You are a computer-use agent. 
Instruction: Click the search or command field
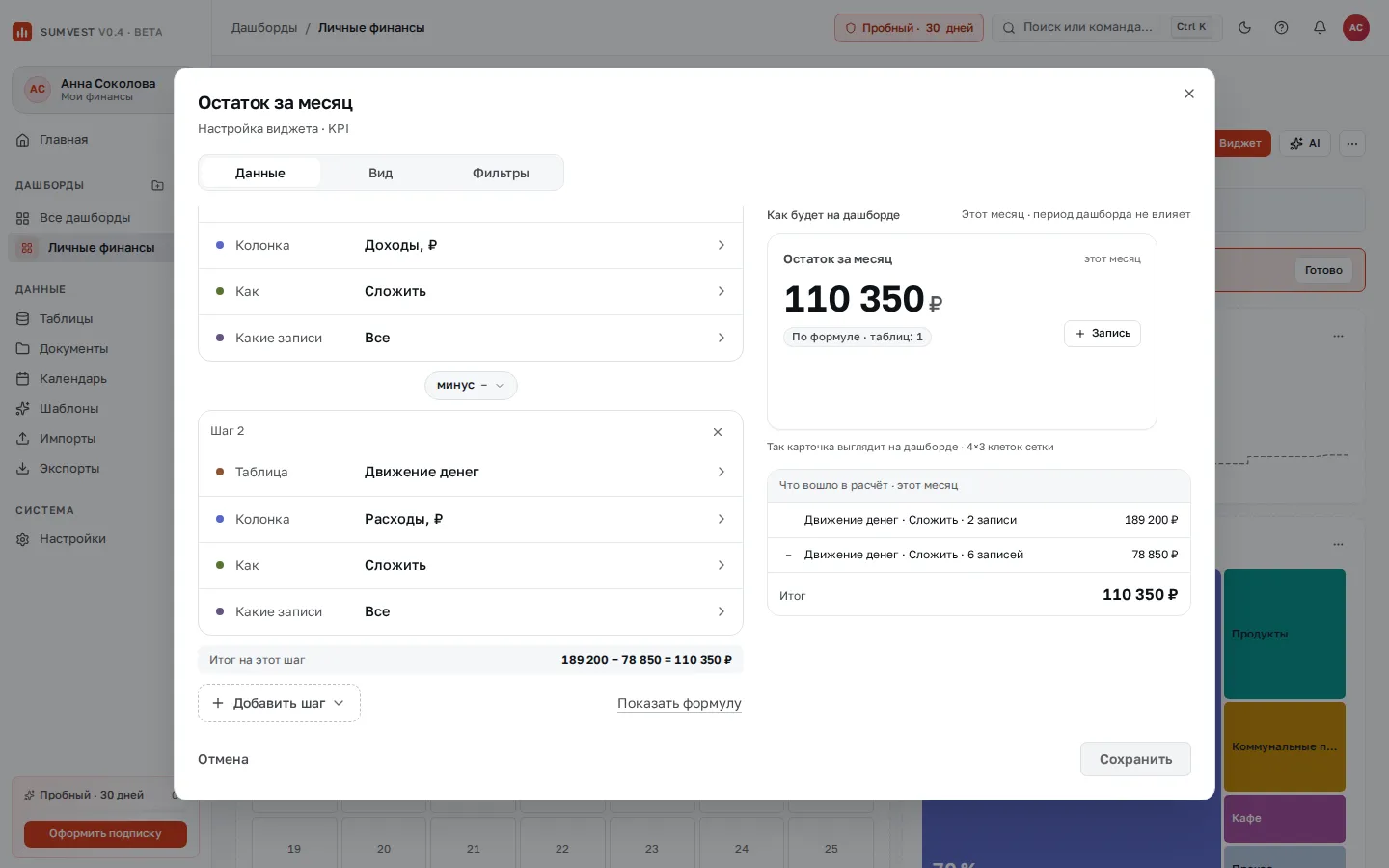1107,28
